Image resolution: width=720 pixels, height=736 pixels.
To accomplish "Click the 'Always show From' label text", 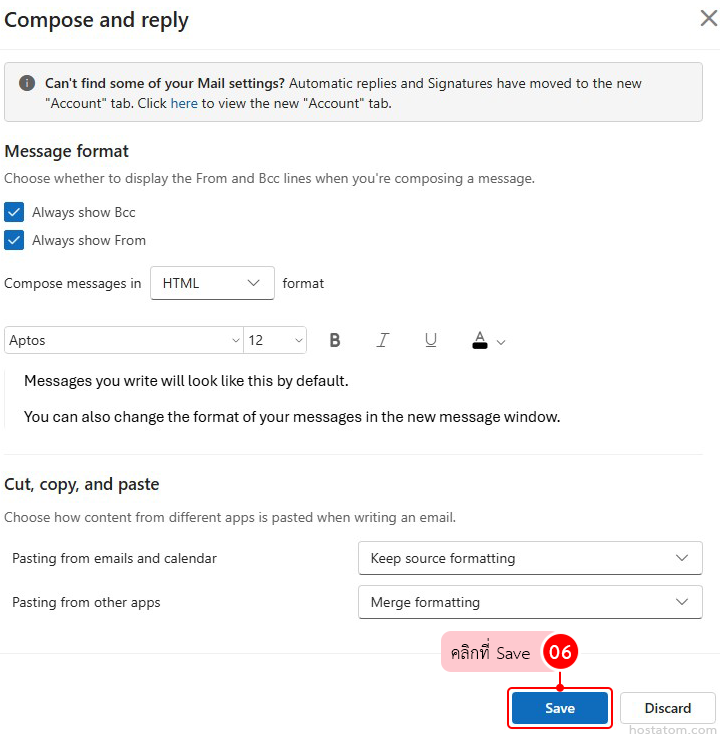I will pos(89,240).
